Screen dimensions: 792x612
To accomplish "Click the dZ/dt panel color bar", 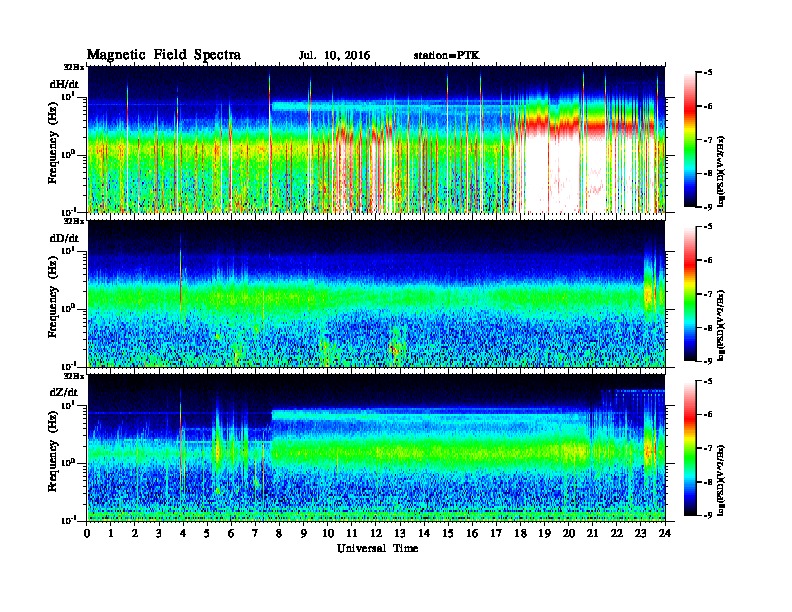I will (690, 448).
